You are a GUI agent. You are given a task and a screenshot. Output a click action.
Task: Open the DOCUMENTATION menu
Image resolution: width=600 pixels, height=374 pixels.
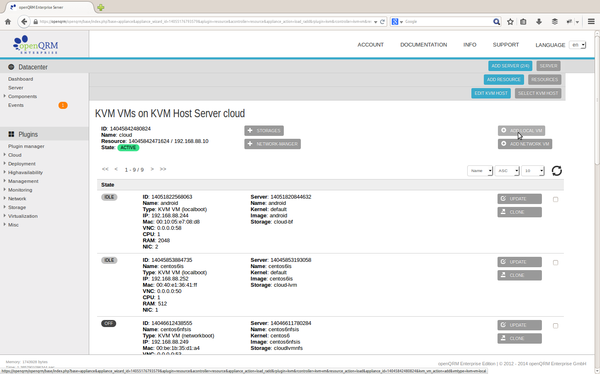424,45
